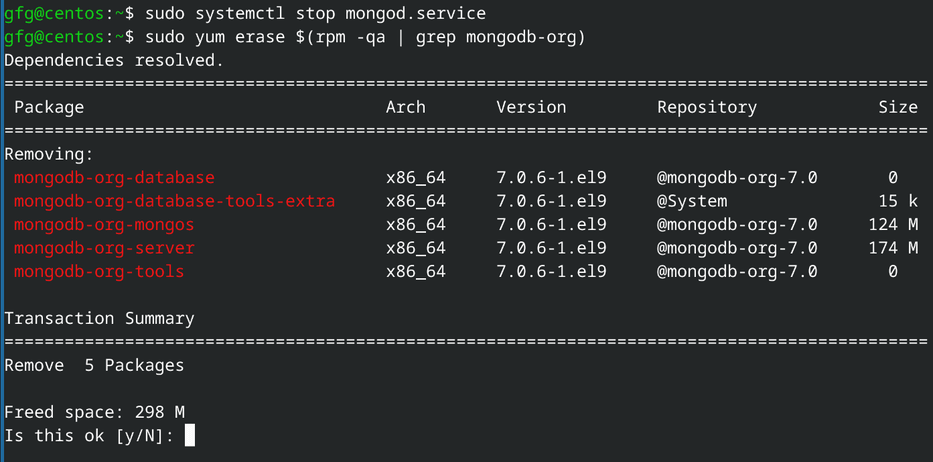Click the mongodb-org-tools package name
933x462 pixels.
(x=99, y=271)
